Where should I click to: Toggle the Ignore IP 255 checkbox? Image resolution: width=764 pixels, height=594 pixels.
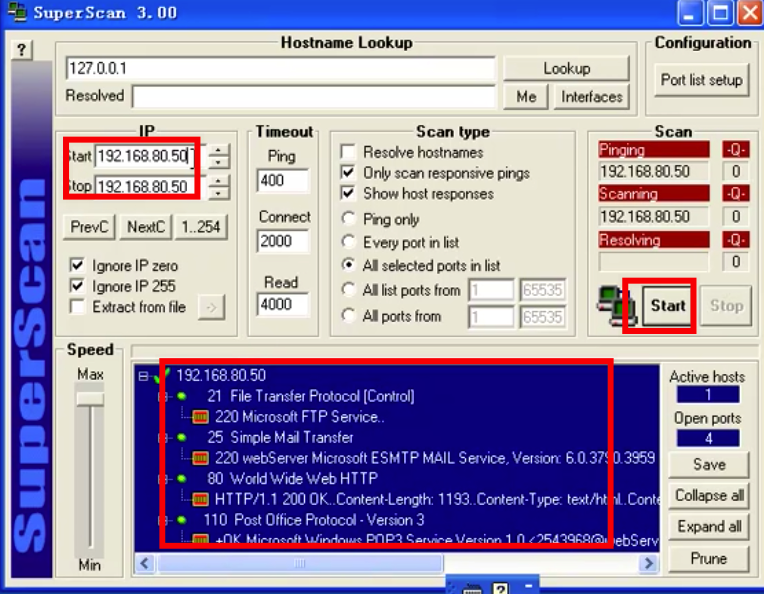pos(77,286)
